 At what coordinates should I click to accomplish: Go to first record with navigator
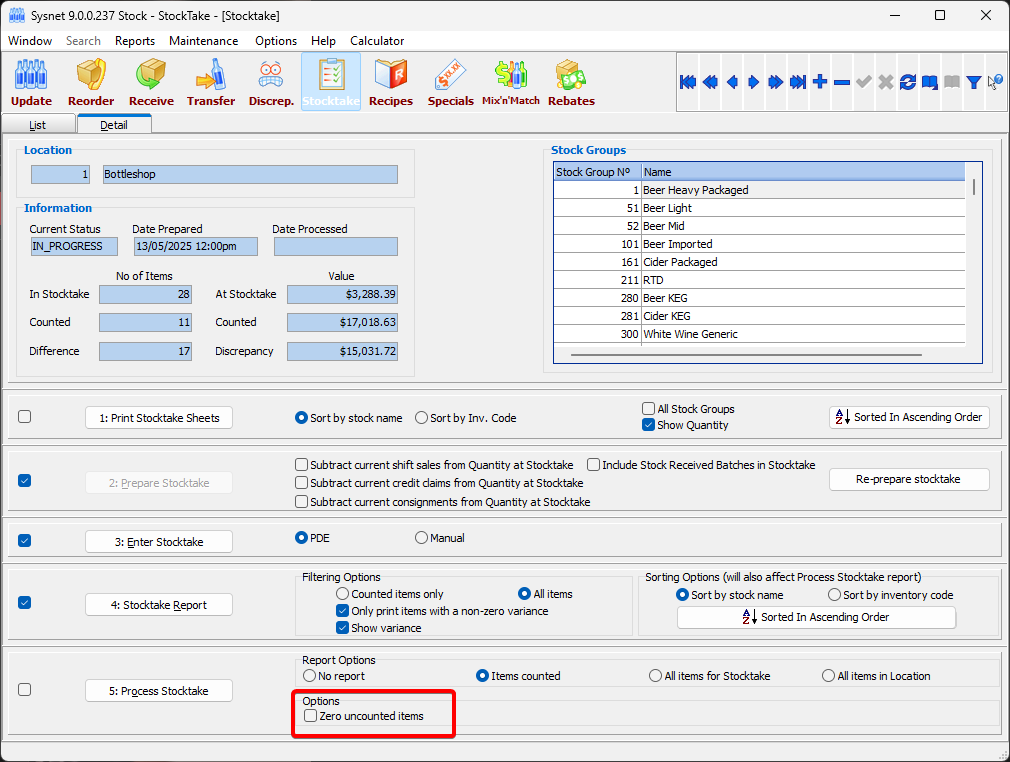point(688,82)
